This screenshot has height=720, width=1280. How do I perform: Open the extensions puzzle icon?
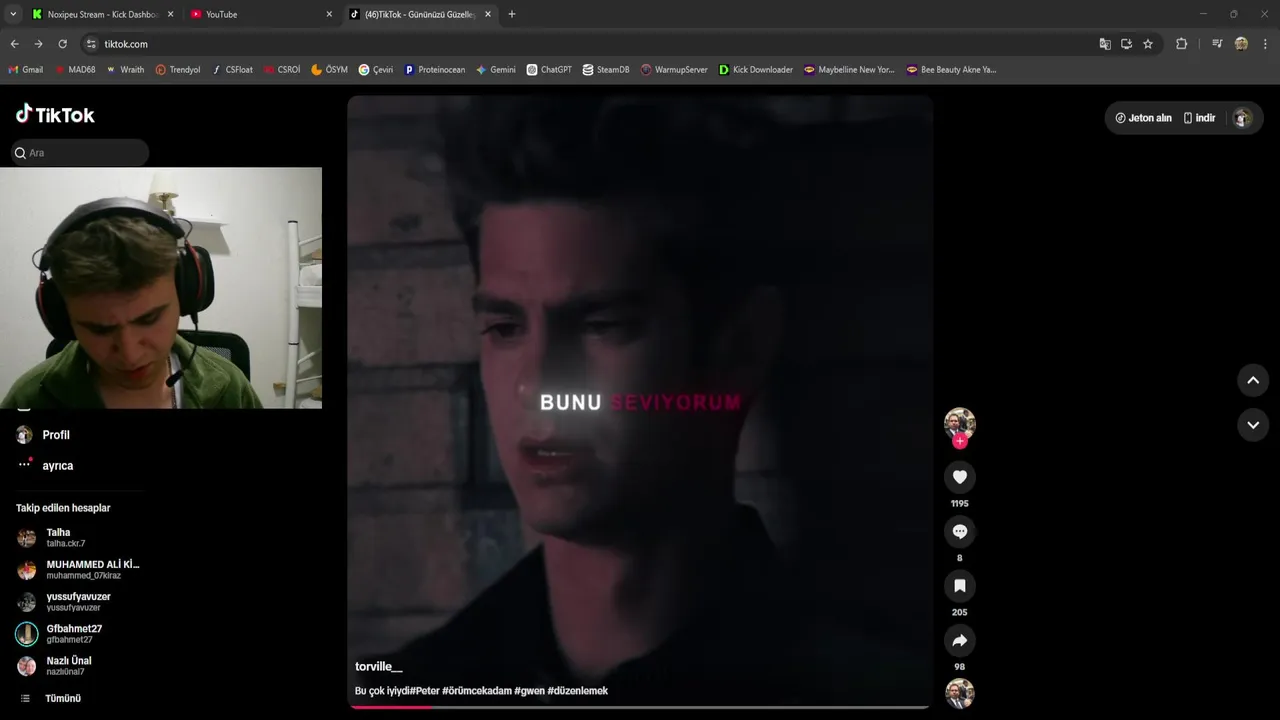tap(1181, 44)
